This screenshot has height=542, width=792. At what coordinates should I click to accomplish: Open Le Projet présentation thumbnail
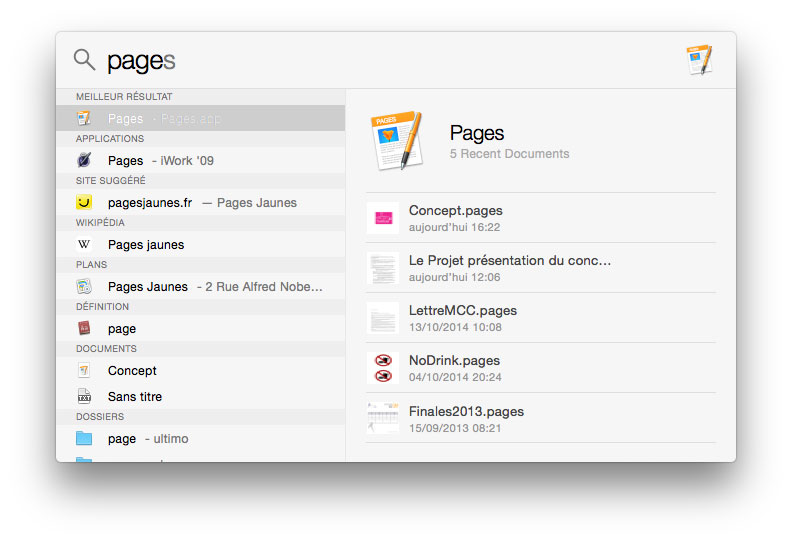(x=383, y=268)
